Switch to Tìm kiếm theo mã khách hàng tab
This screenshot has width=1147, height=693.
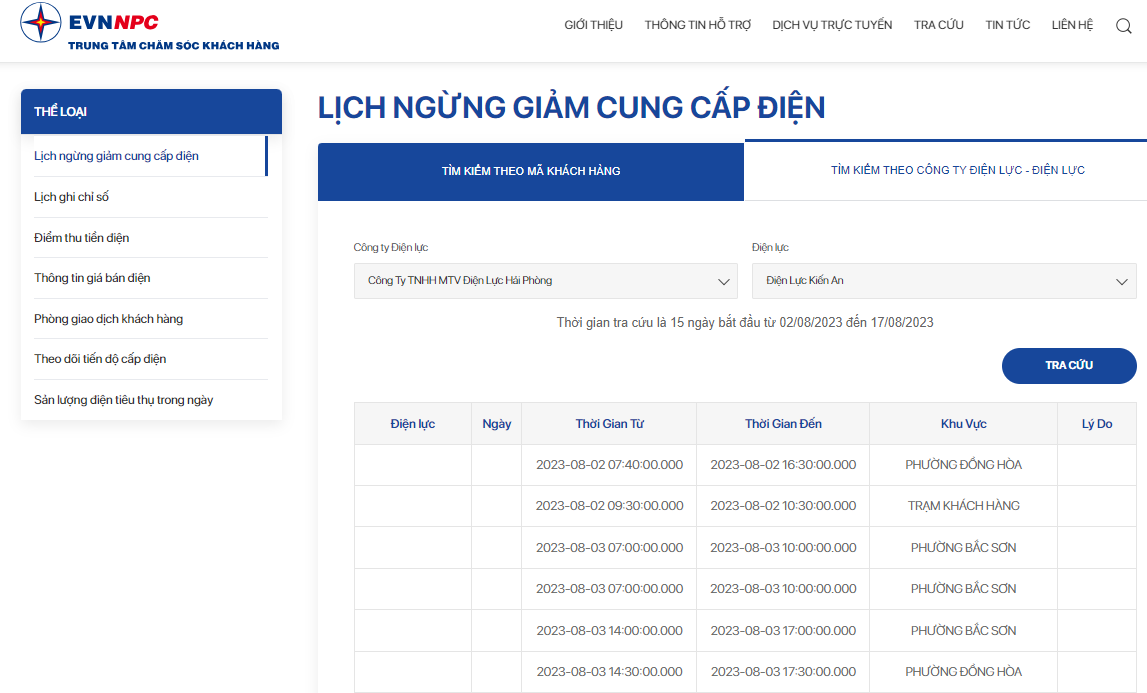pos(531,171)
